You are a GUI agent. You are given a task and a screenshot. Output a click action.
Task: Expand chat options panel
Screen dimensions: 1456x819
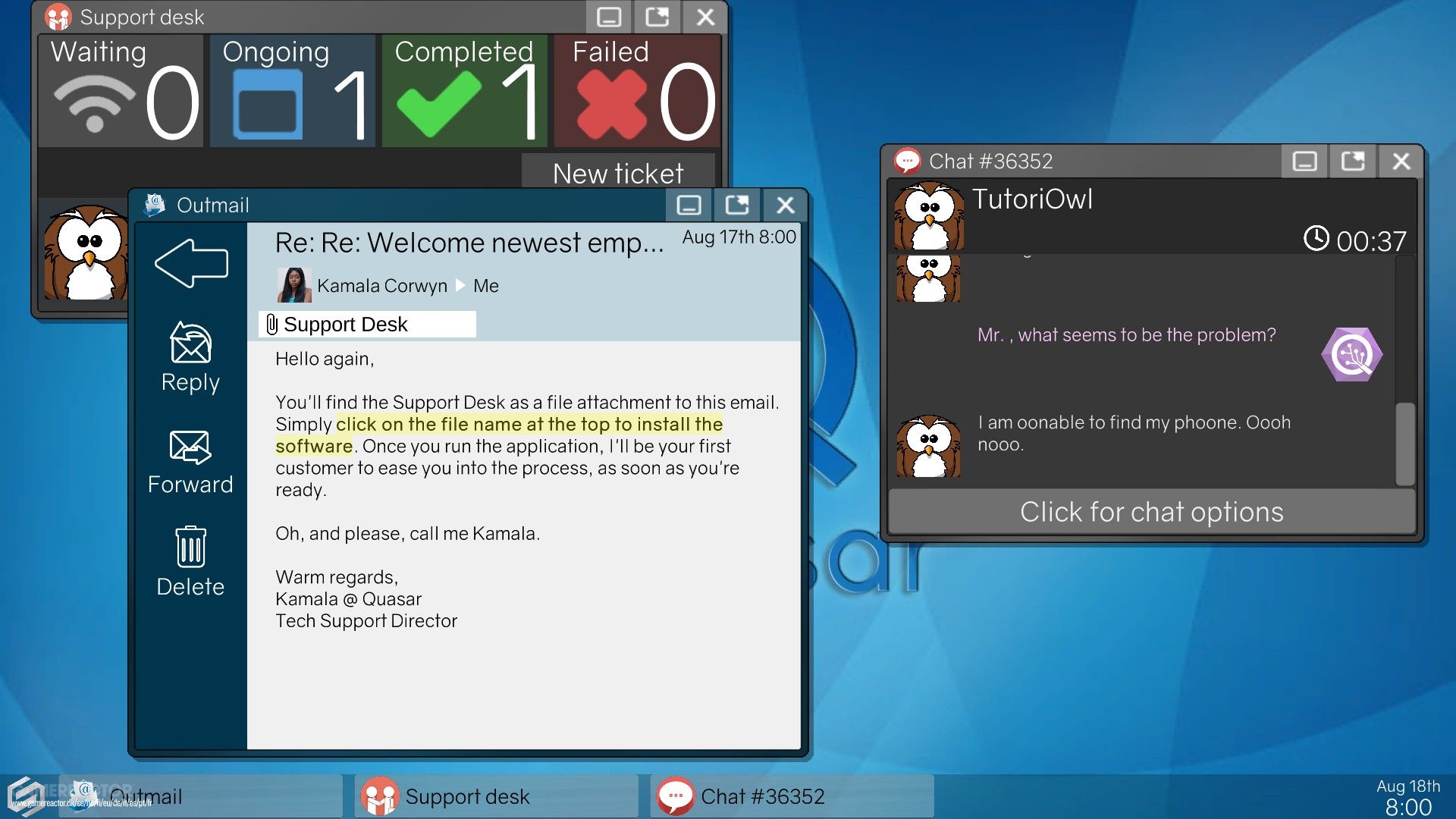pos(1151,512)
